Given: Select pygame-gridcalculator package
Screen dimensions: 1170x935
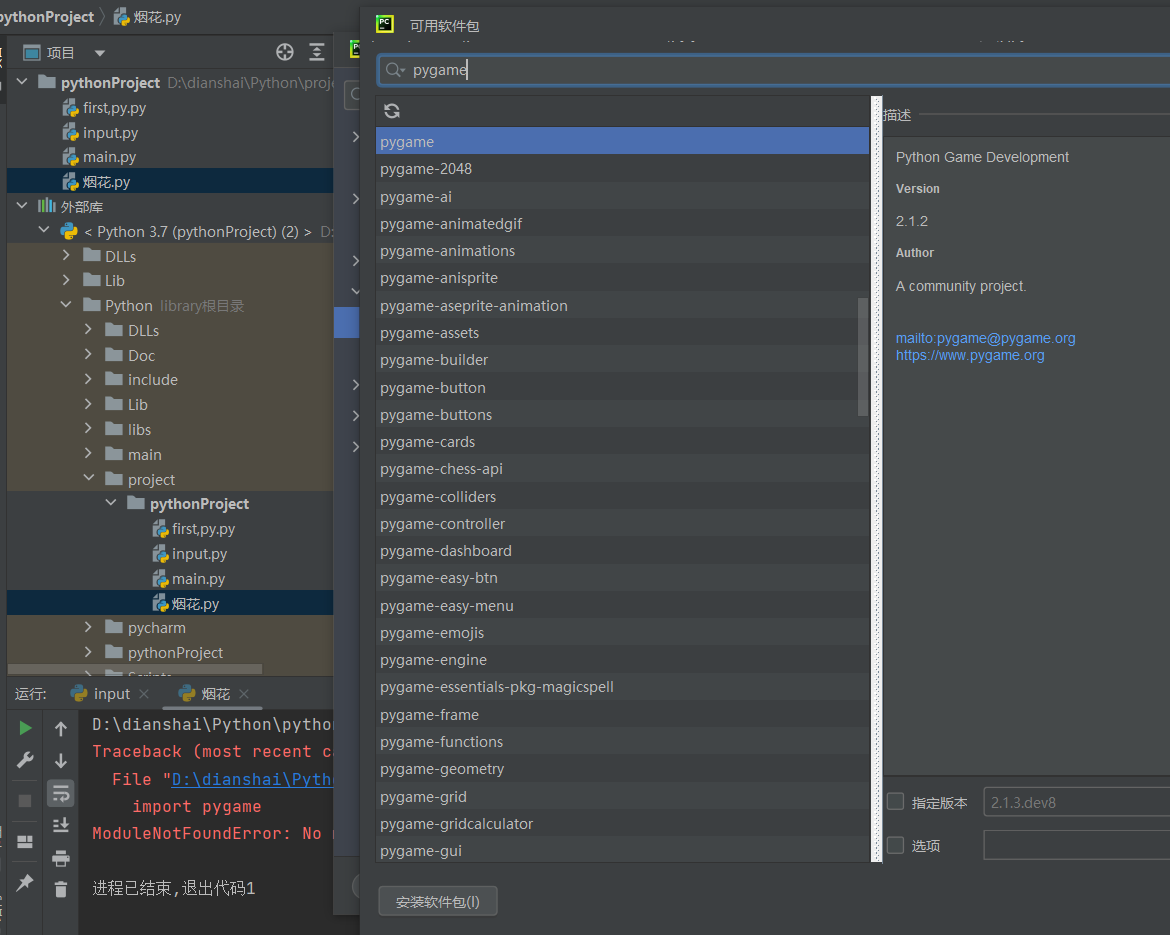Looking at the screenshot, I should (622, 824).
